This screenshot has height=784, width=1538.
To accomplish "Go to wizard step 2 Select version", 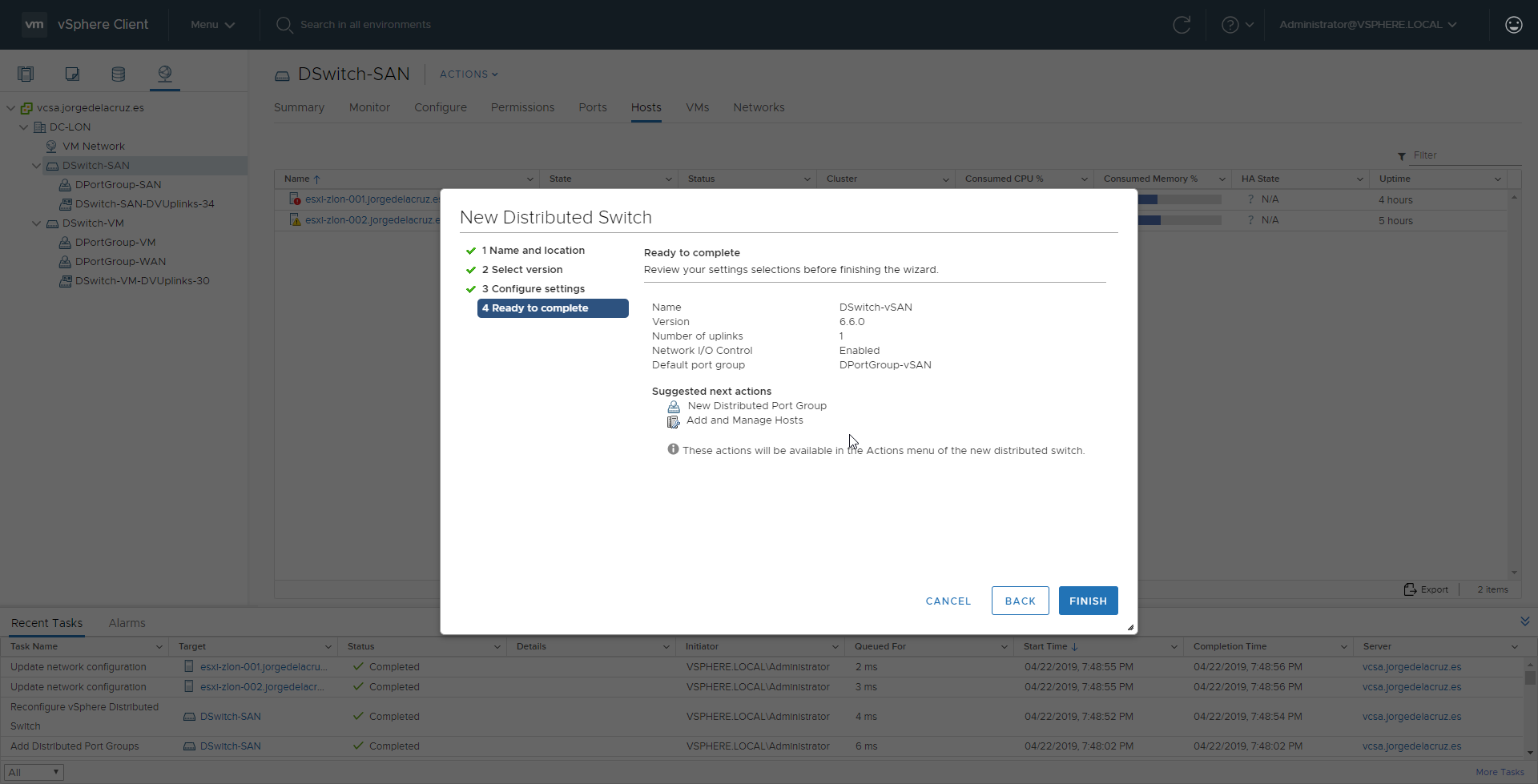I will [x=522, y=270].
